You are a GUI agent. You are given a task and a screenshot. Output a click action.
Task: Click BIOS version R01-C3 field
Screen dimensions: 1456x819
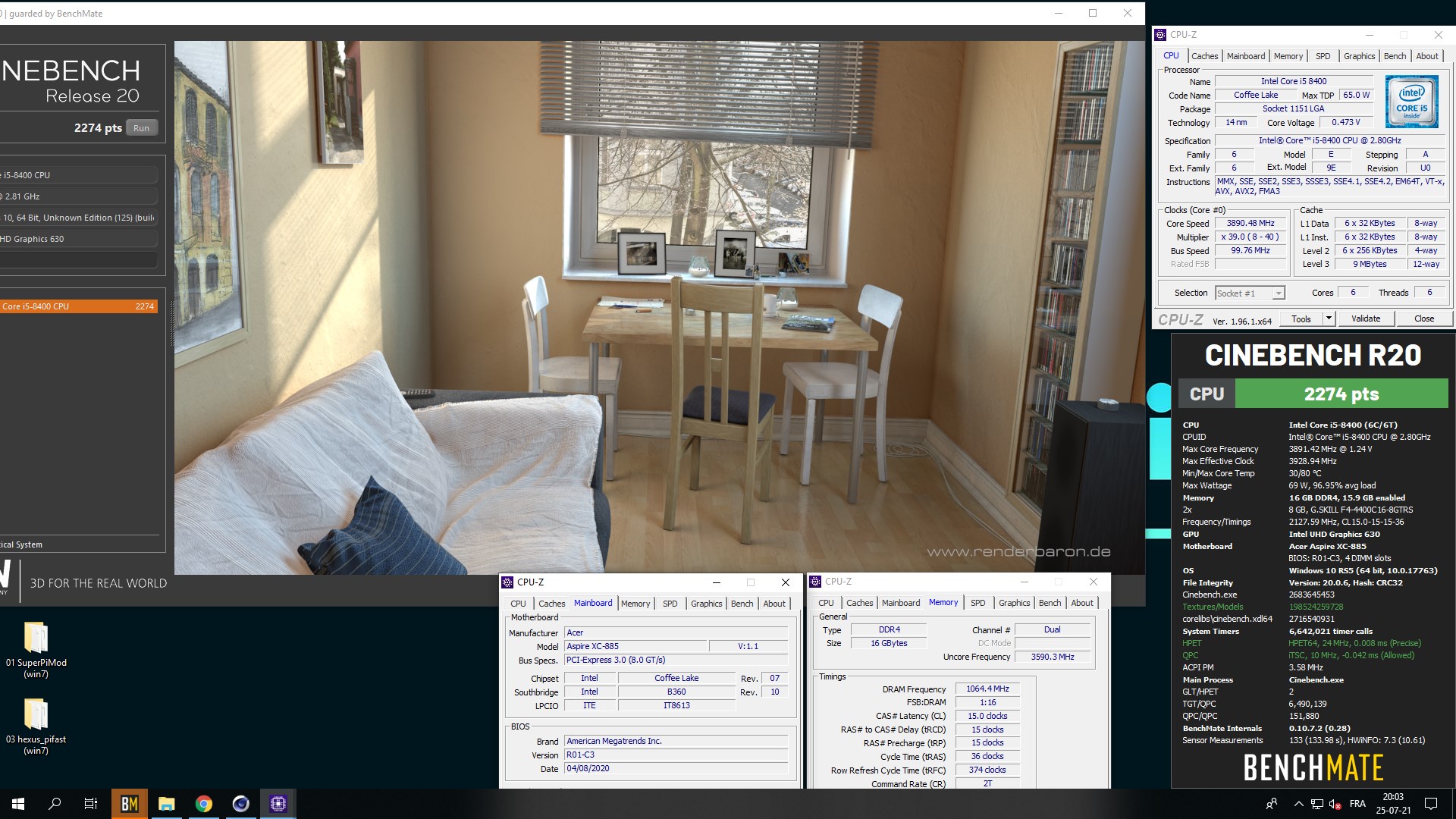coord(676,755)
